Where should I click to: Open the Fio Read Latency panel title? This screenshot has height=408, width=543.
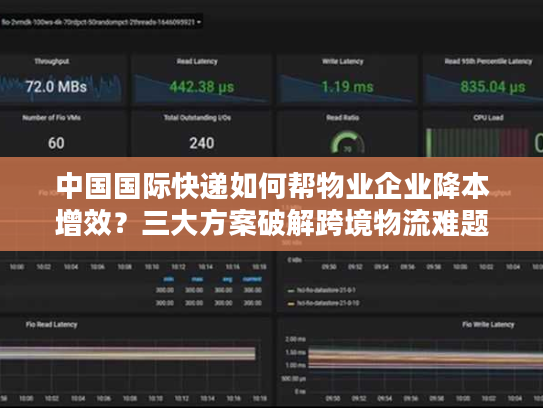pos(51,325)
